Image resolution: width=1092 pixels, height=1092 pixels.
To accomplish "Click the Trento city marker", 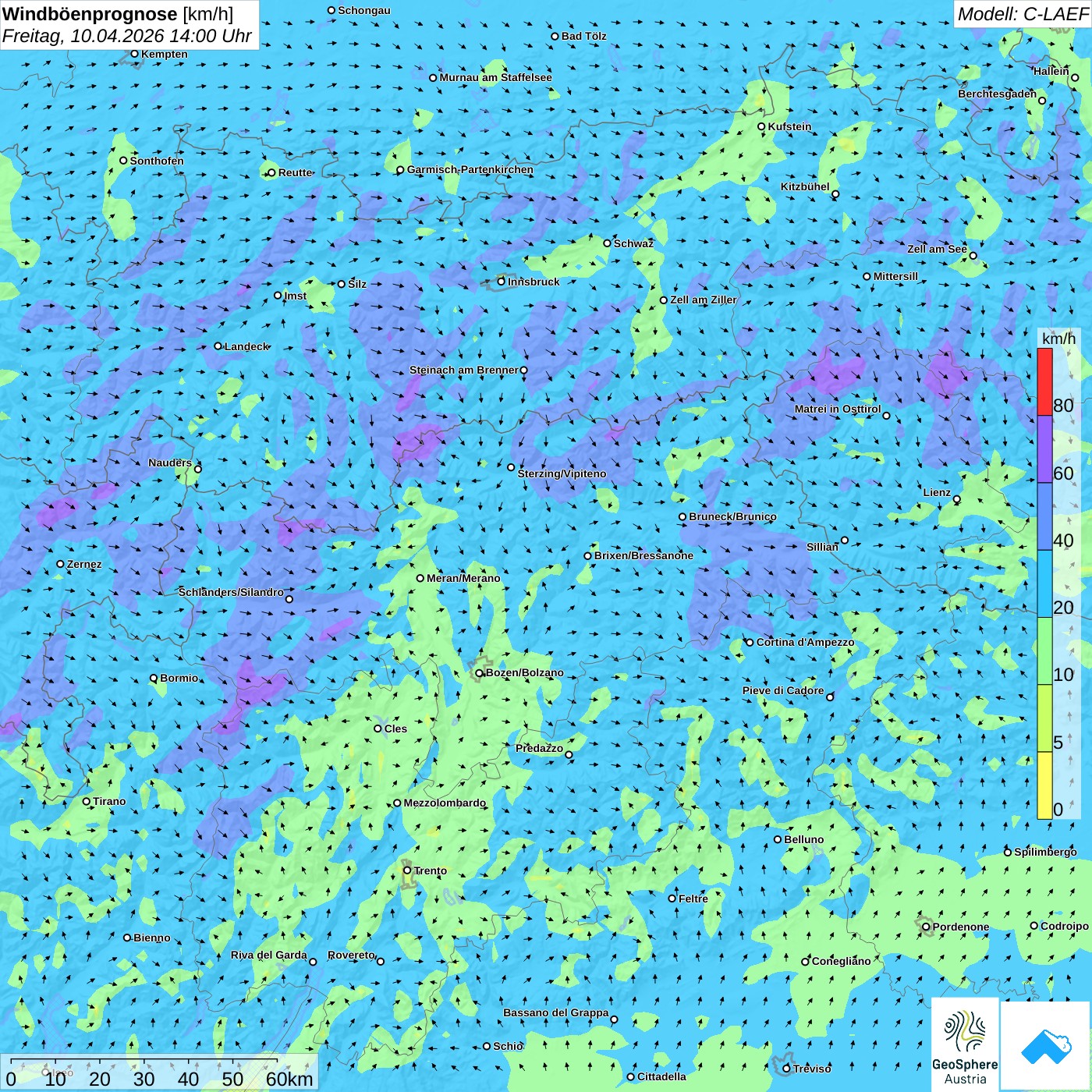I will (407, 870).
